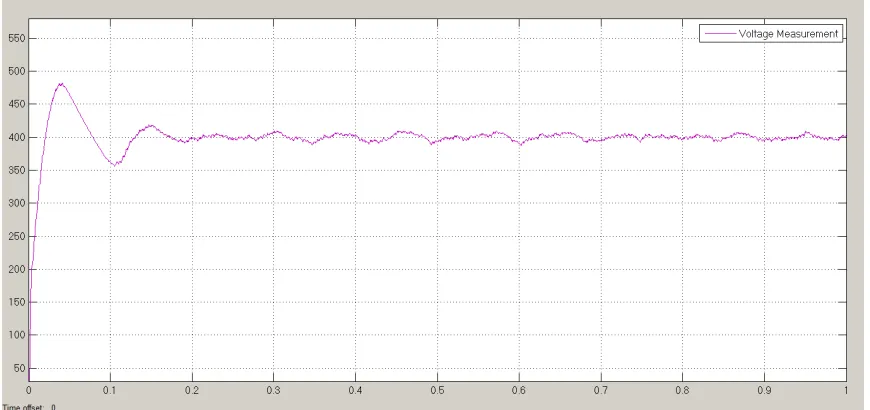Viewport: 870px width, 410px height.
Task: Click the voltage curve dip near 0.1
Action: [114, 164]
